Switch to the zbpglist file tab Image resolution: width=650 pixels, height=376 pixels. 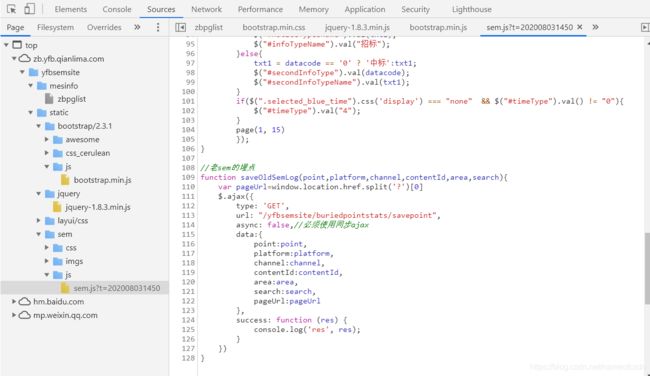(209, 27)
